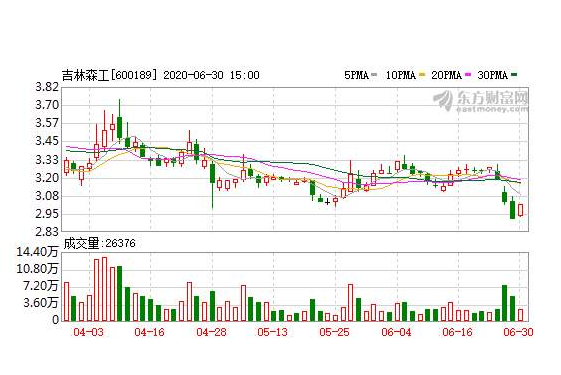This screenshot has height=375, width=561.
Task: Click the 3.70 price axis label
Action: (47, 105)
